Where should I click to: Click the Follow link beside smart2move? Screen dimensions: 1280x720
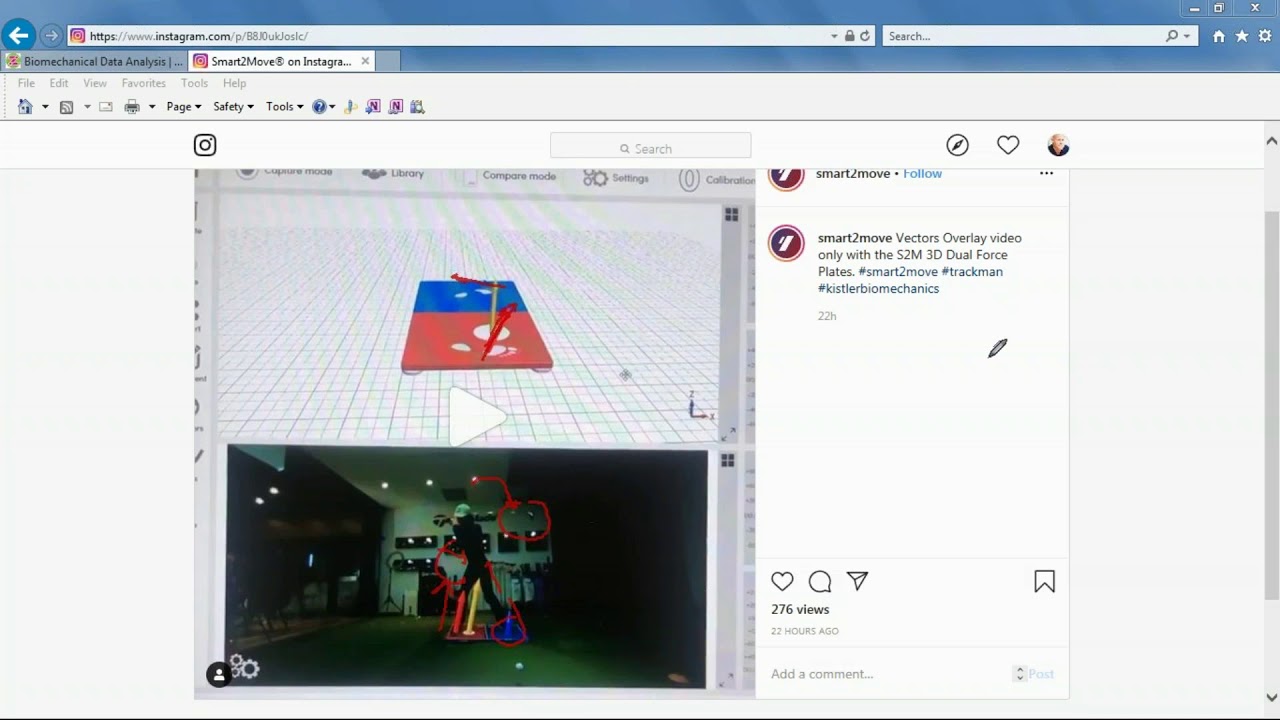922,173
